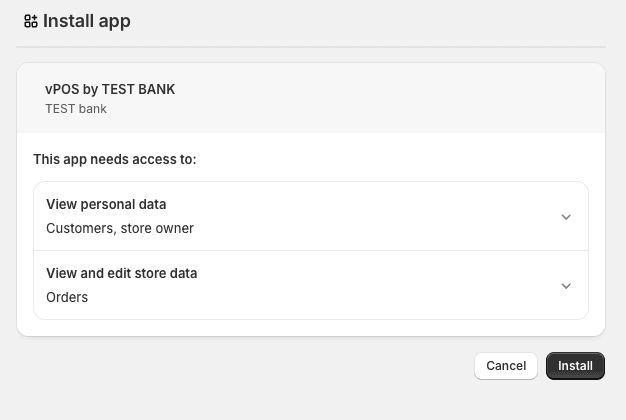Expand the View and edit store data chevron

pos(566,286)
